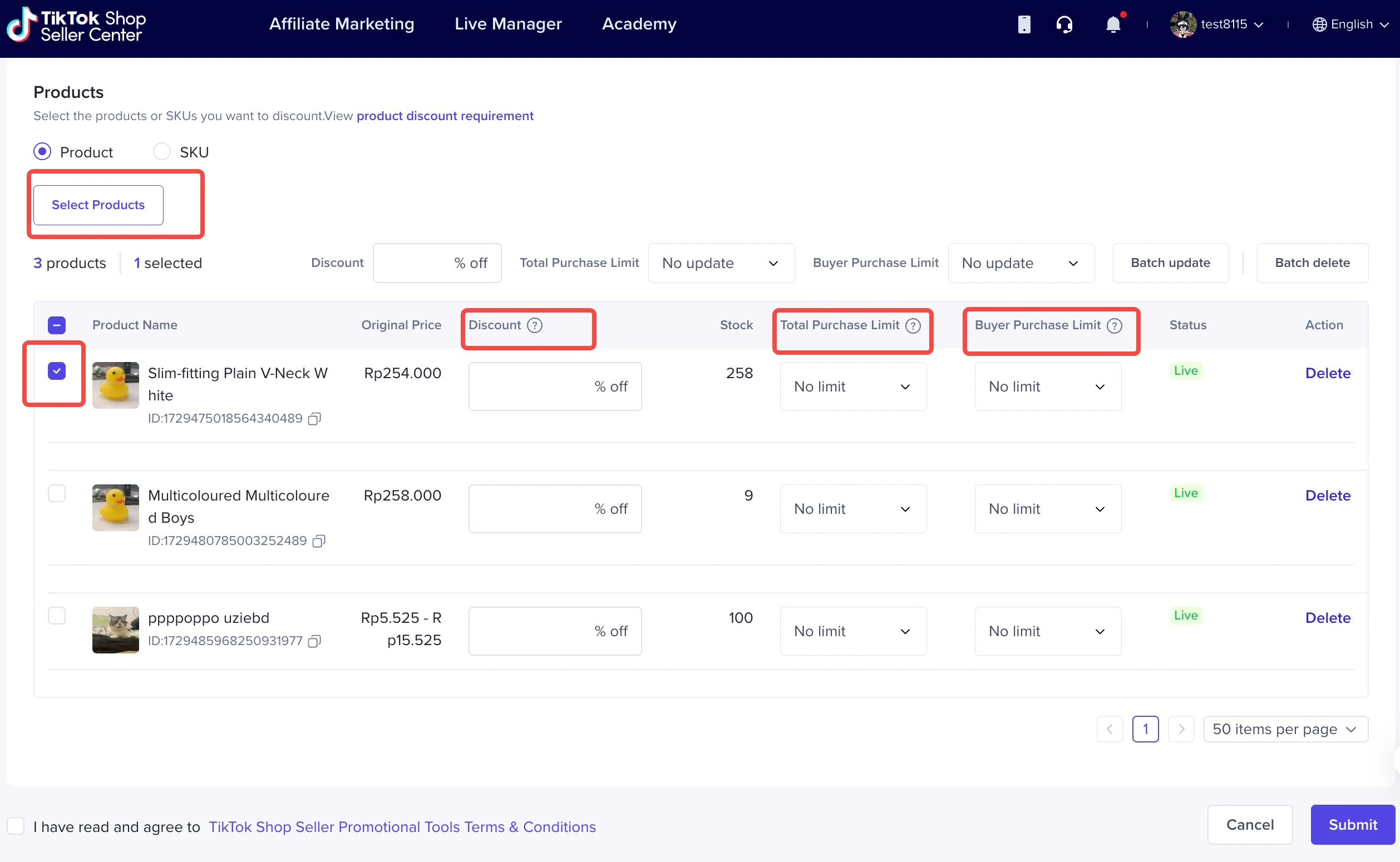Agree to the Promotional Tools terms checkbox

point(16,825)
